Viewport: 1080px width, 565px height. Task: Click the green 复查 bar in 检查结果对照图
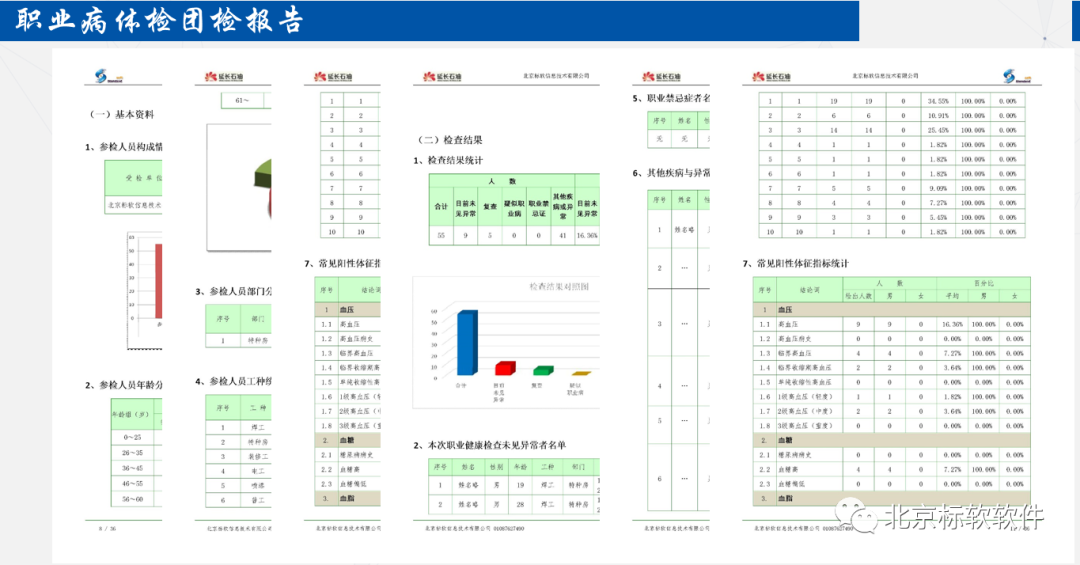tap(543, 371)
